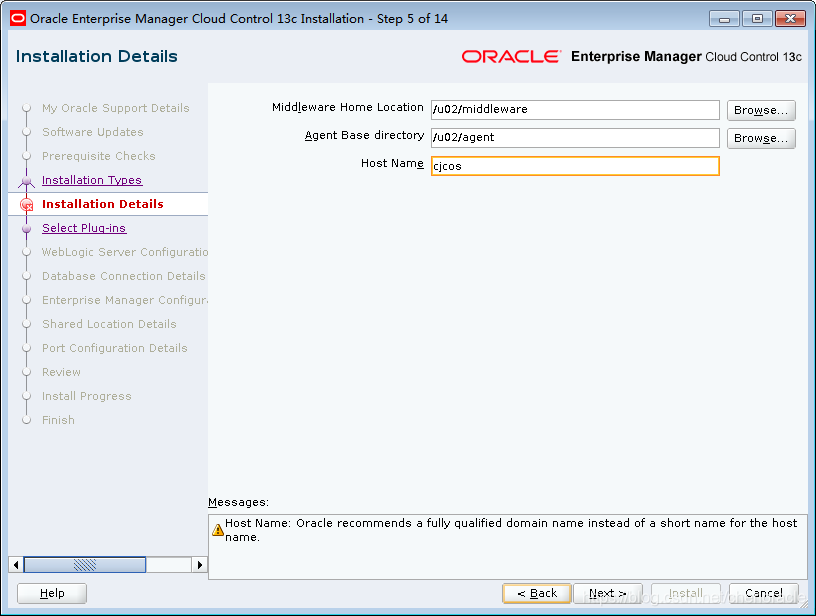Viewport: 816px width, 616px height.
Task: Cancel the installation
Action: (x=763, y=594)
